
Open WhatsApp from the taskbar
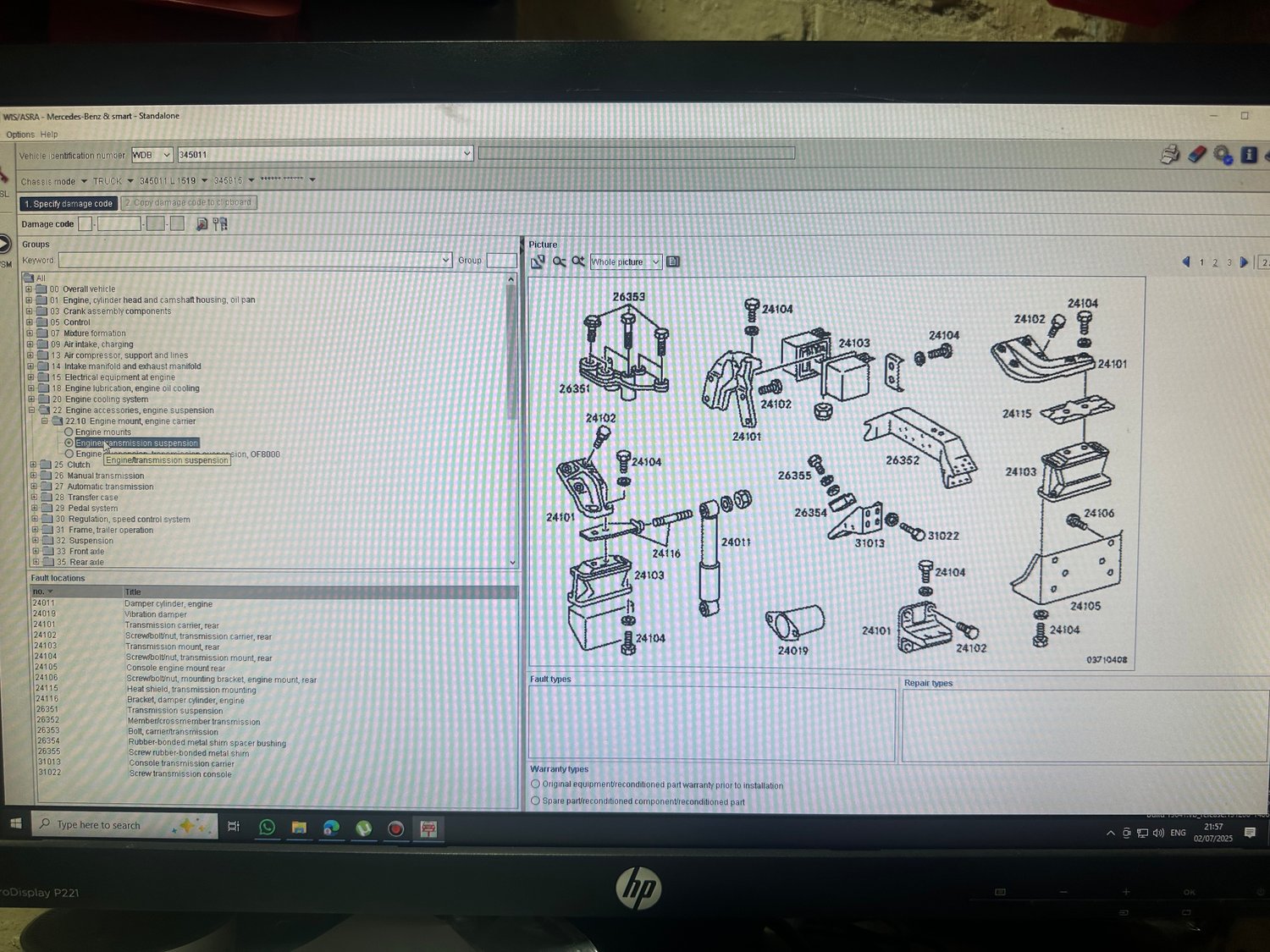point(267,828)
